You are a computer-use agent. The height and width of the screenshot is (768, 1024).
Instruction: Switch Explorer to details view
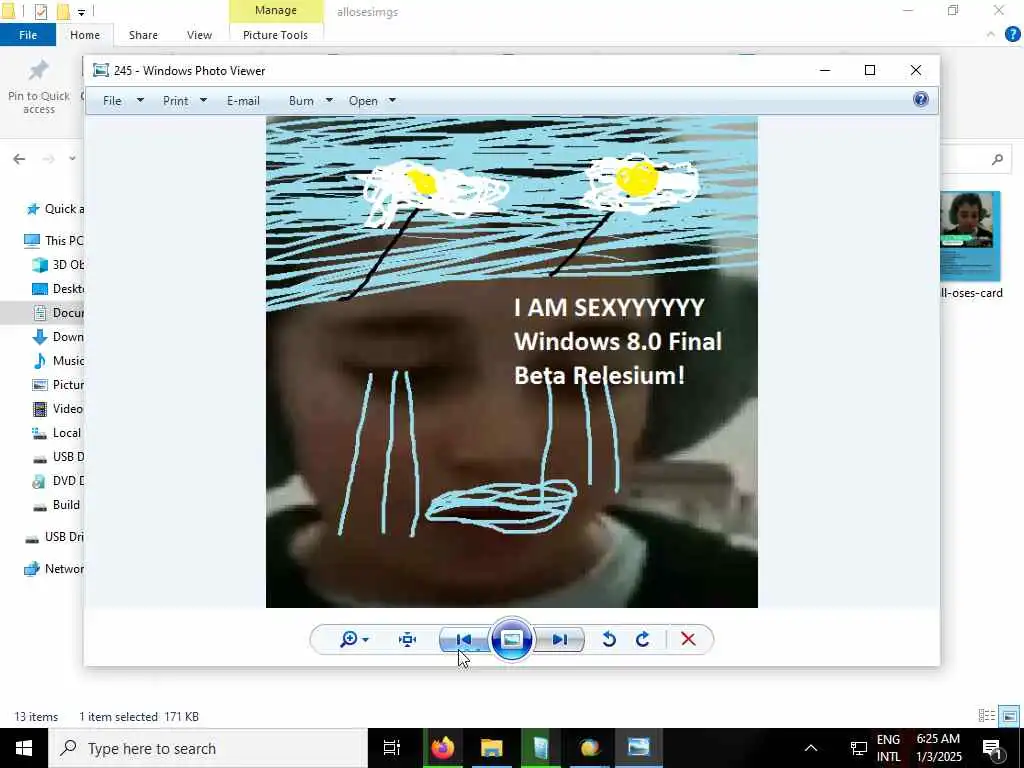(x=987, y=716)
